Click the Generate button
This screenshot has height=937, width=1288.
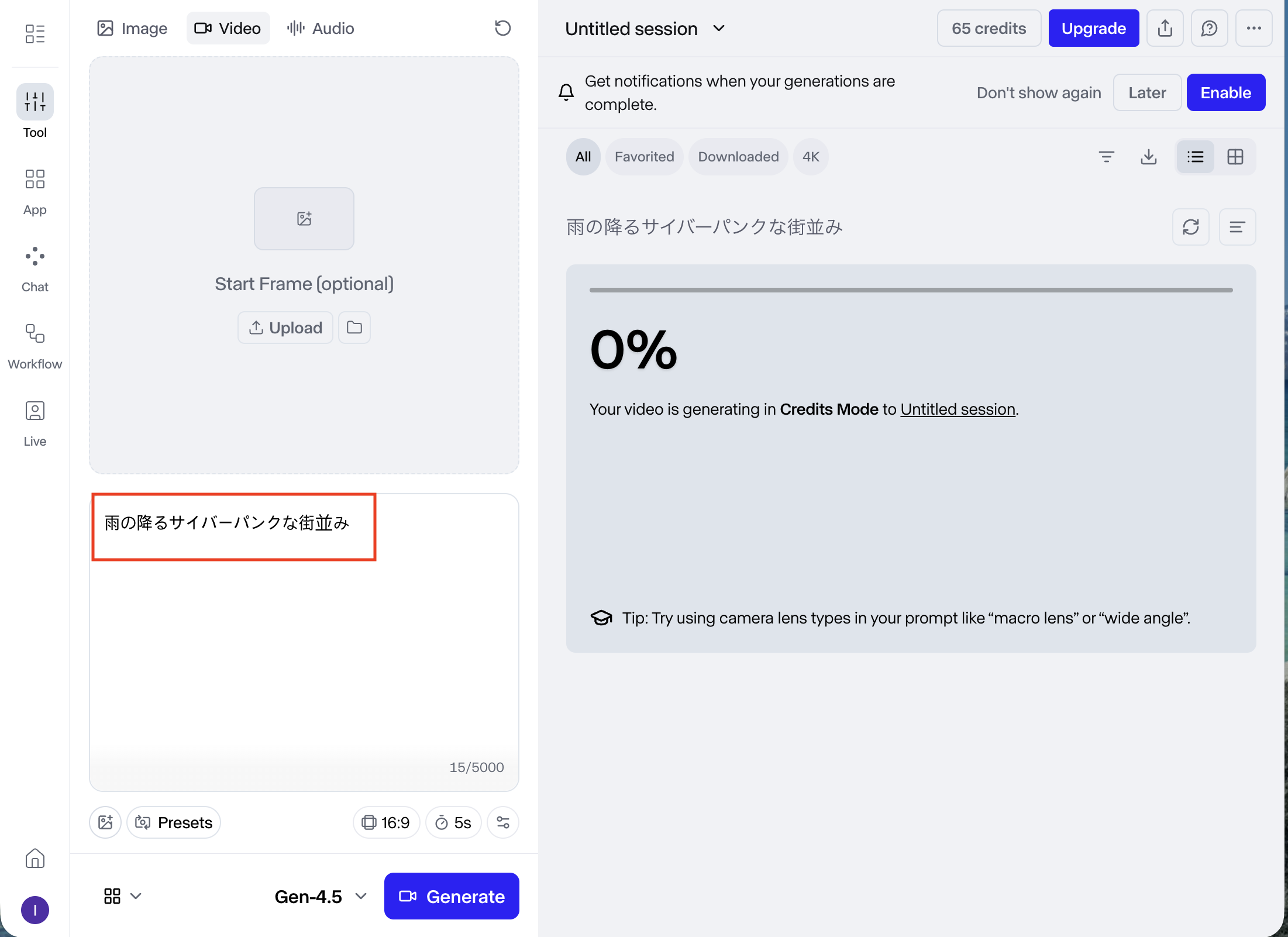point(451,896)
